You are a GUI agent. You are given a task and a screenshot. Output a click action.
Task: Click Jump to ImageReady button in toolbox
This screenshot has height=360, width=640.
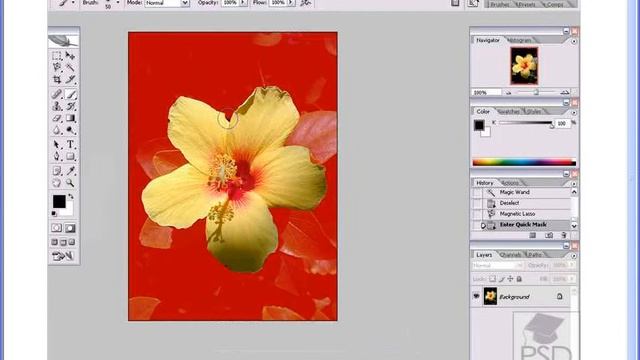[x=63, y=256]
